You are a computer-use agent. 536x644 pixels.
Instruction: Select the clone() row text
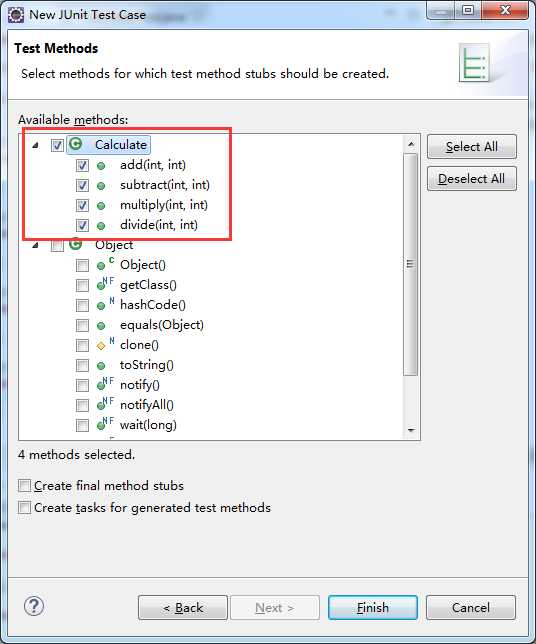139,345
